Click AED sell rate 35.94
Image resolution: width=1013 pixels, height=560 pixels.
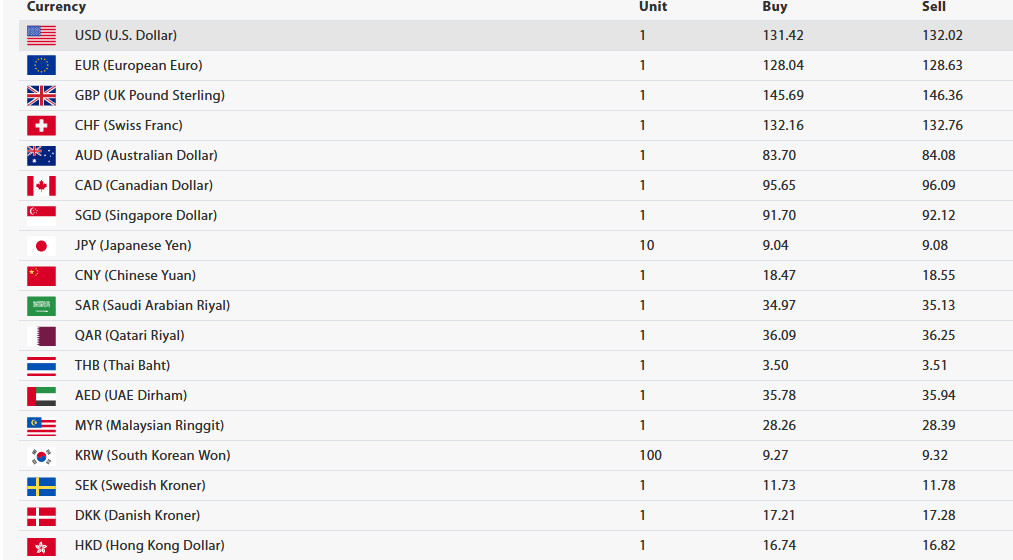coord(938,395)
